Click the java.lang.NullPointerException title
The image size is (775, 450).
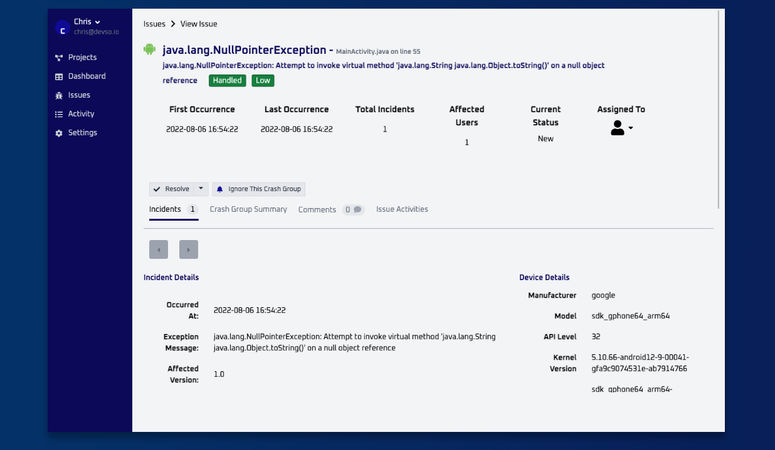[x=244, y=50]
